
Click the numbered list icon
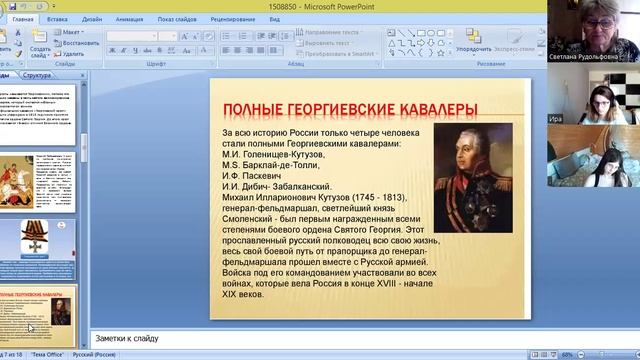click(243, 36)
